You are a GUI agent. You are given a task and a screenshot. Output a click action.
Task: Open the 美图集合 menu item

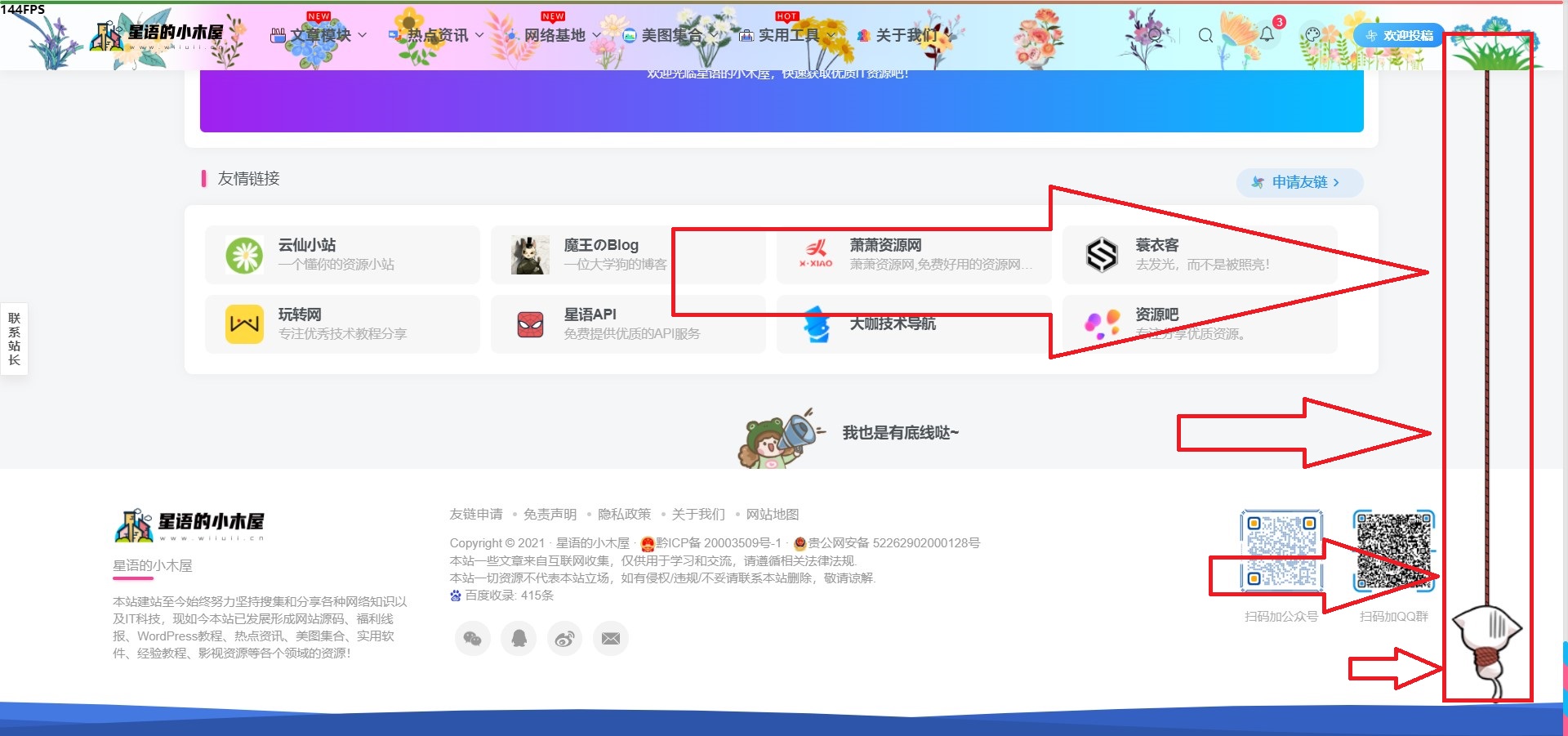pos(671,35)
